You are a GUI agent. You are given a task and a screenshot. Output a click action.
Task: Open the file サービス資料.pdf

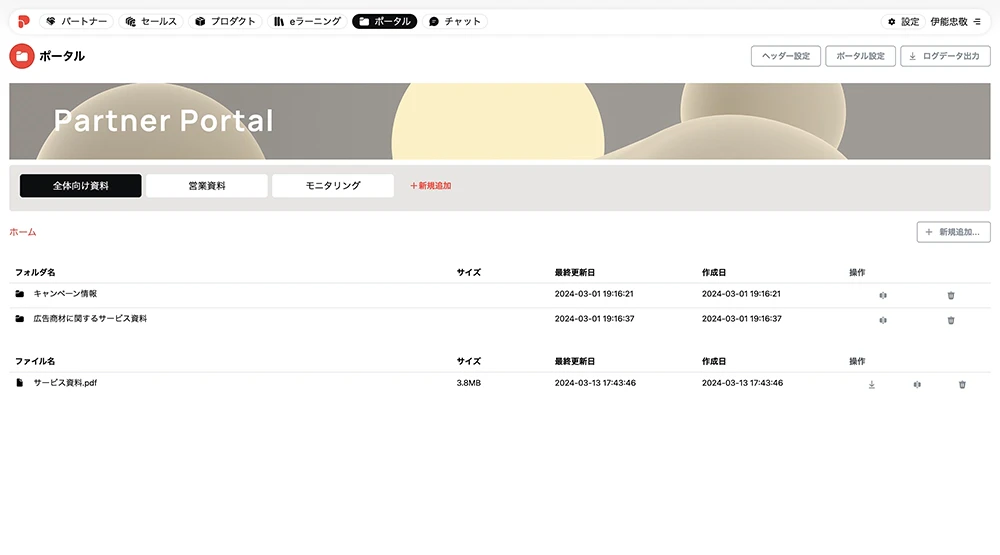click(65, 383)
